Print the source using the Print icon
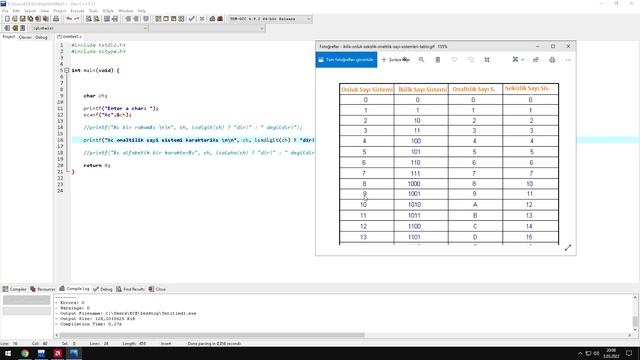Viewport: 640px width, 360px height. point(56,19)
